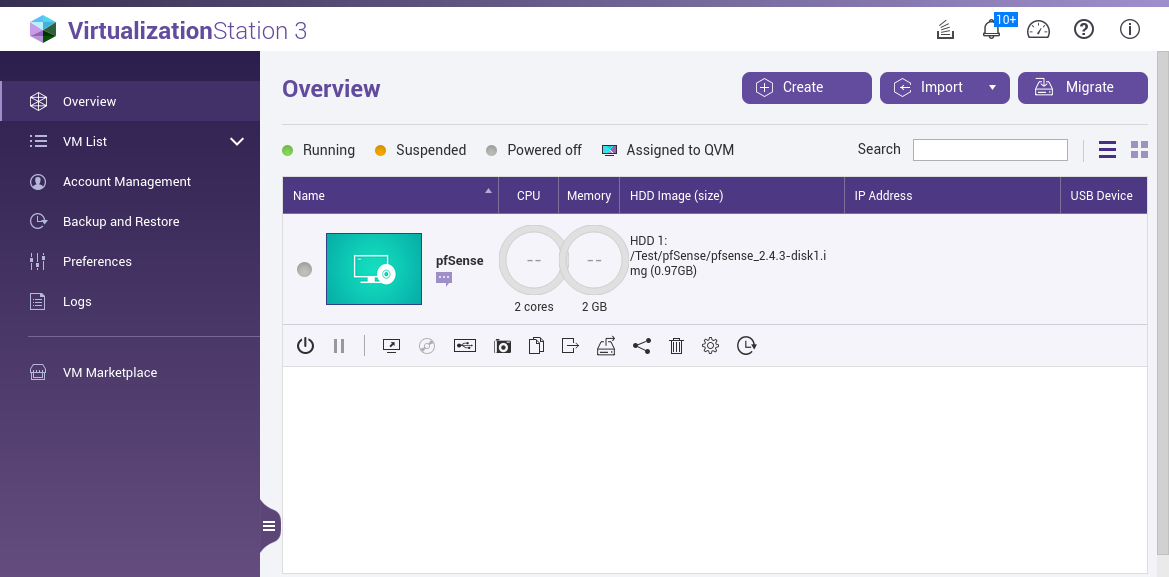Click the Assigned to QVM legend label

click(680, 150)
